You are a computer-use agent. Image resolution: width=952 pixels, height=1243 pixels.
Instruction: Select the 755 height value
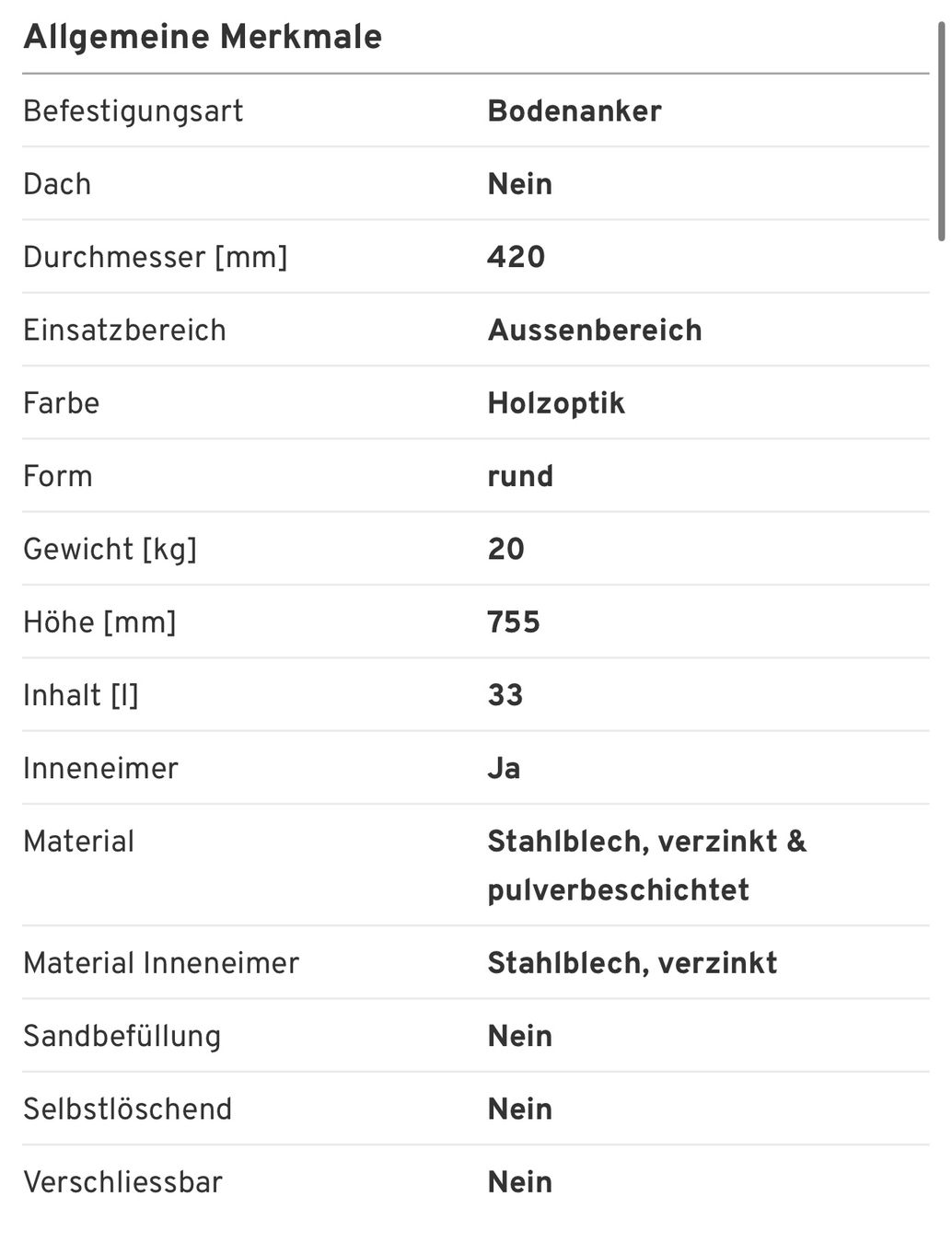pyautogui.click(x=514, y=622)
